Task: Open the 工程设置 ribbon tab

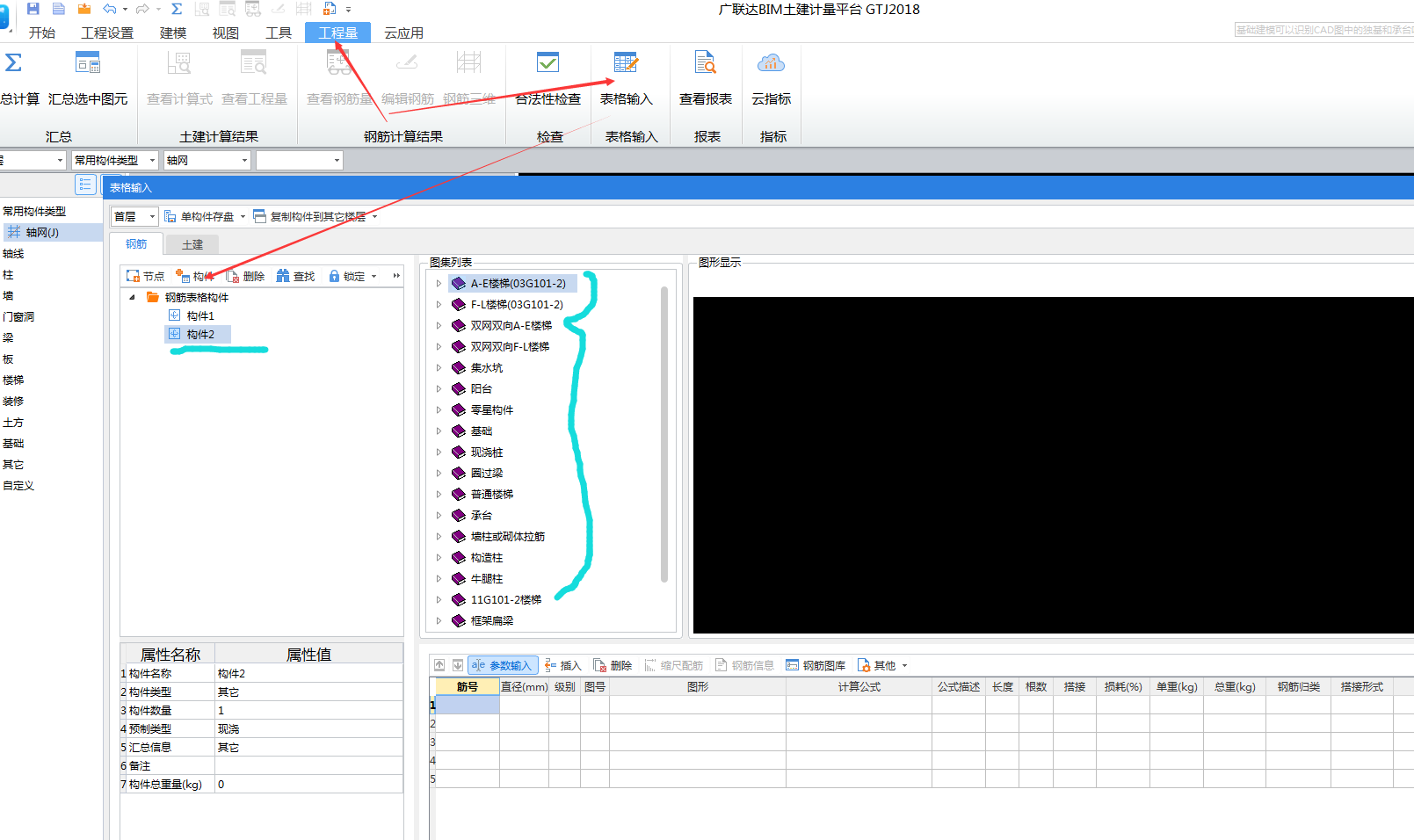Action: coord(107,33)
